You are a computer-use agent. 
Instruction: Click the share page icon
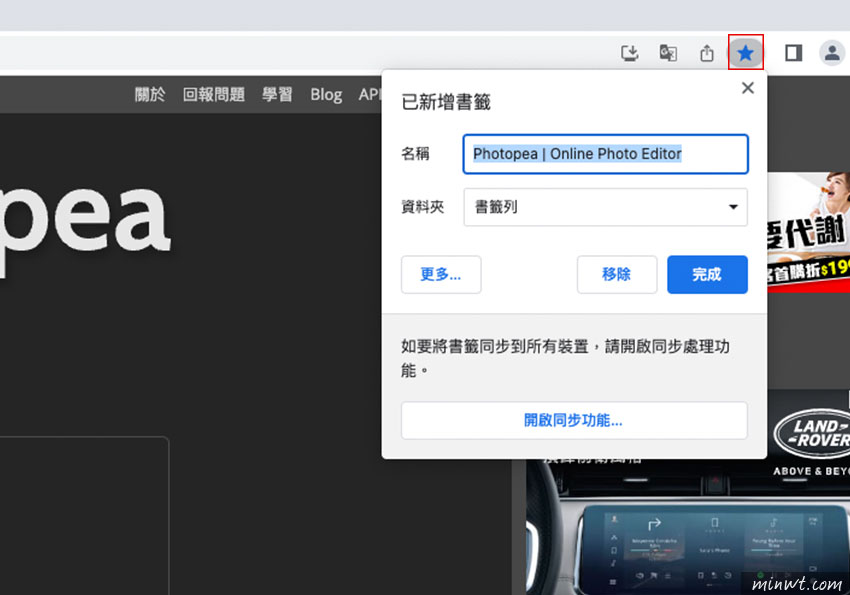pos(706,53)
